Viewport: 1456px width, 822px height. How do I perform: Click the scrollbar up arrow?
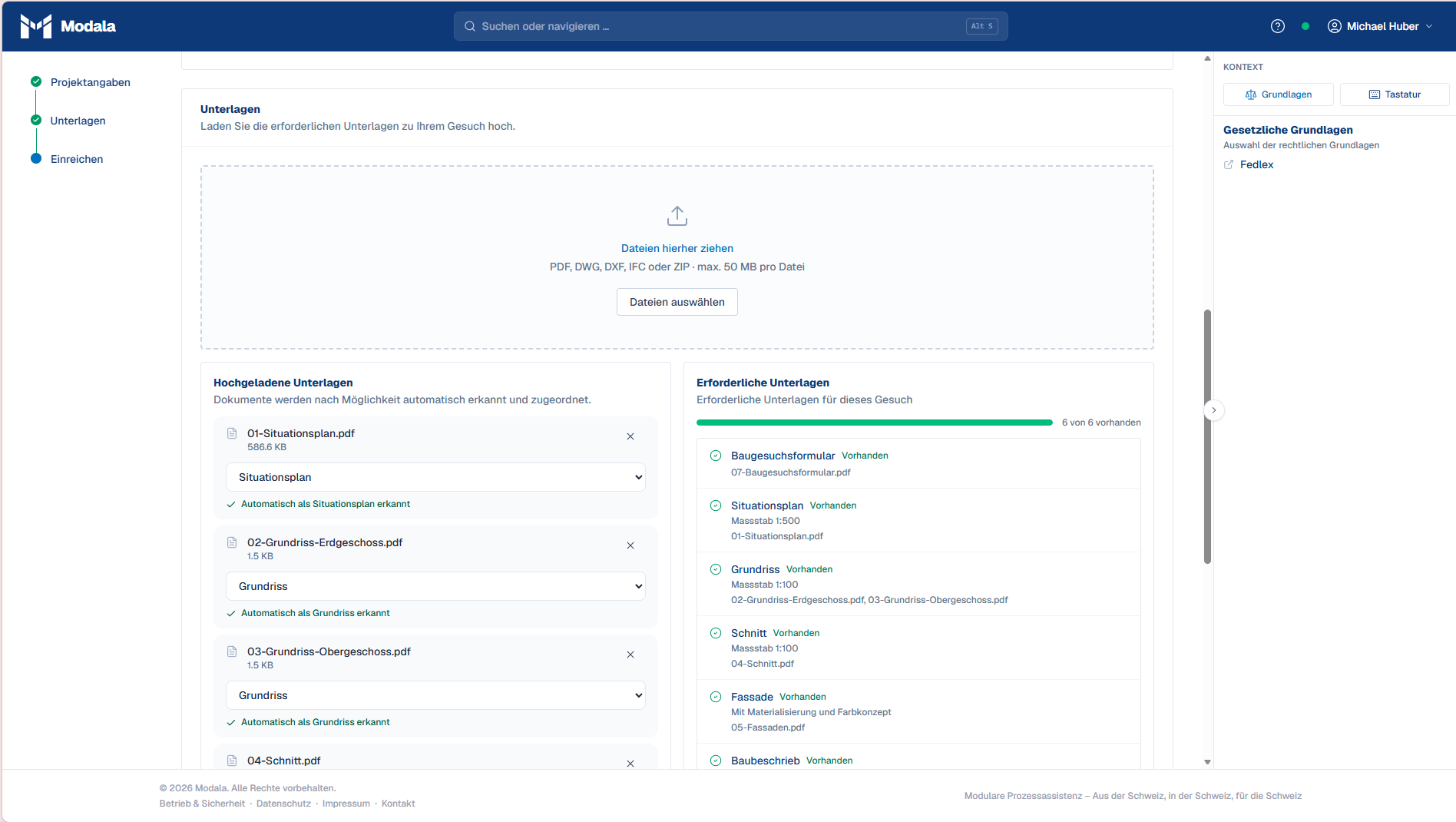point(1207,58)
